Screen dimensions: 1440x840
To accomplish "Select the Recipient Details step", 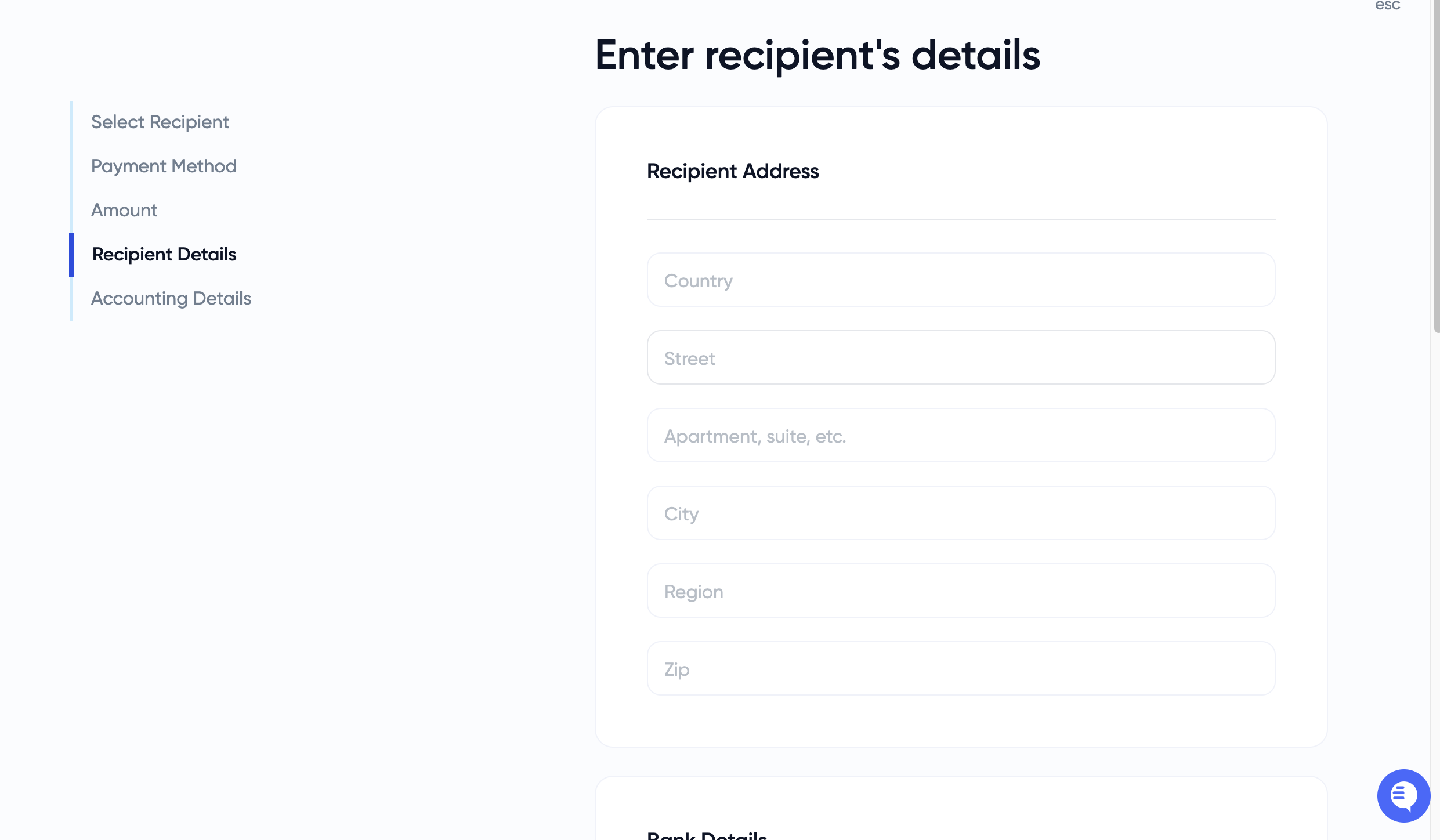I will point(164,254).
